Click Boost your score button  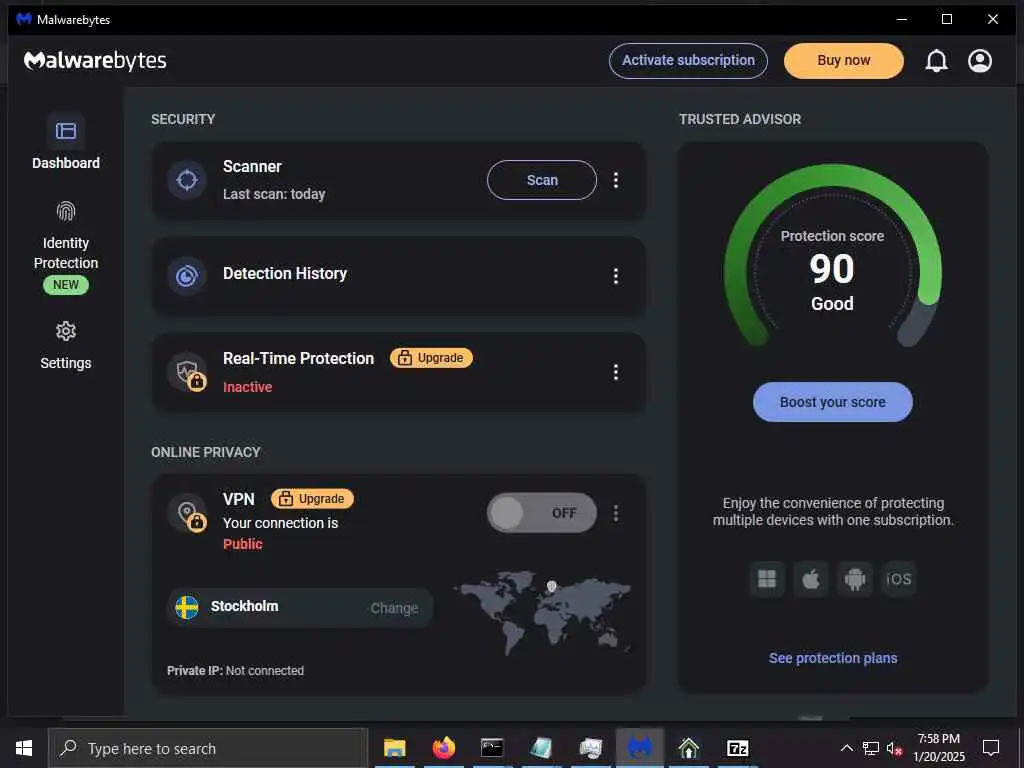[x=832, y=402]
